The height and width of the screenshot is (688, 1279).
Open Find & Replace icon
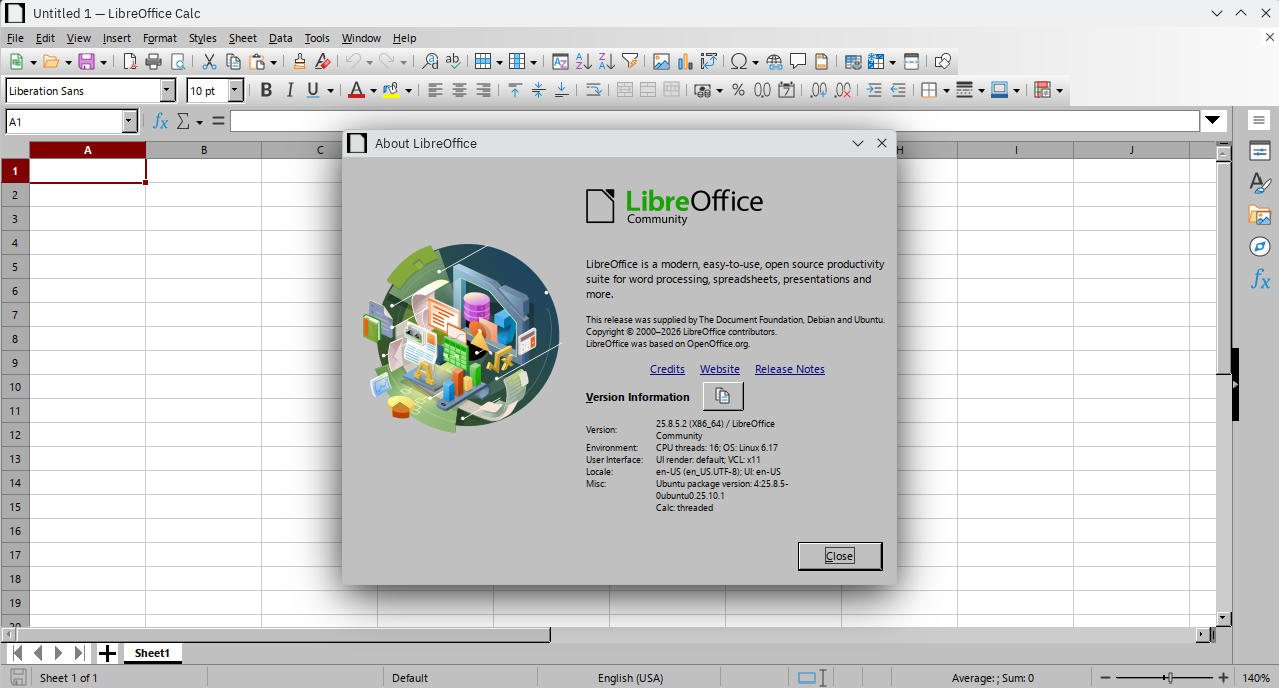point(431,62)
